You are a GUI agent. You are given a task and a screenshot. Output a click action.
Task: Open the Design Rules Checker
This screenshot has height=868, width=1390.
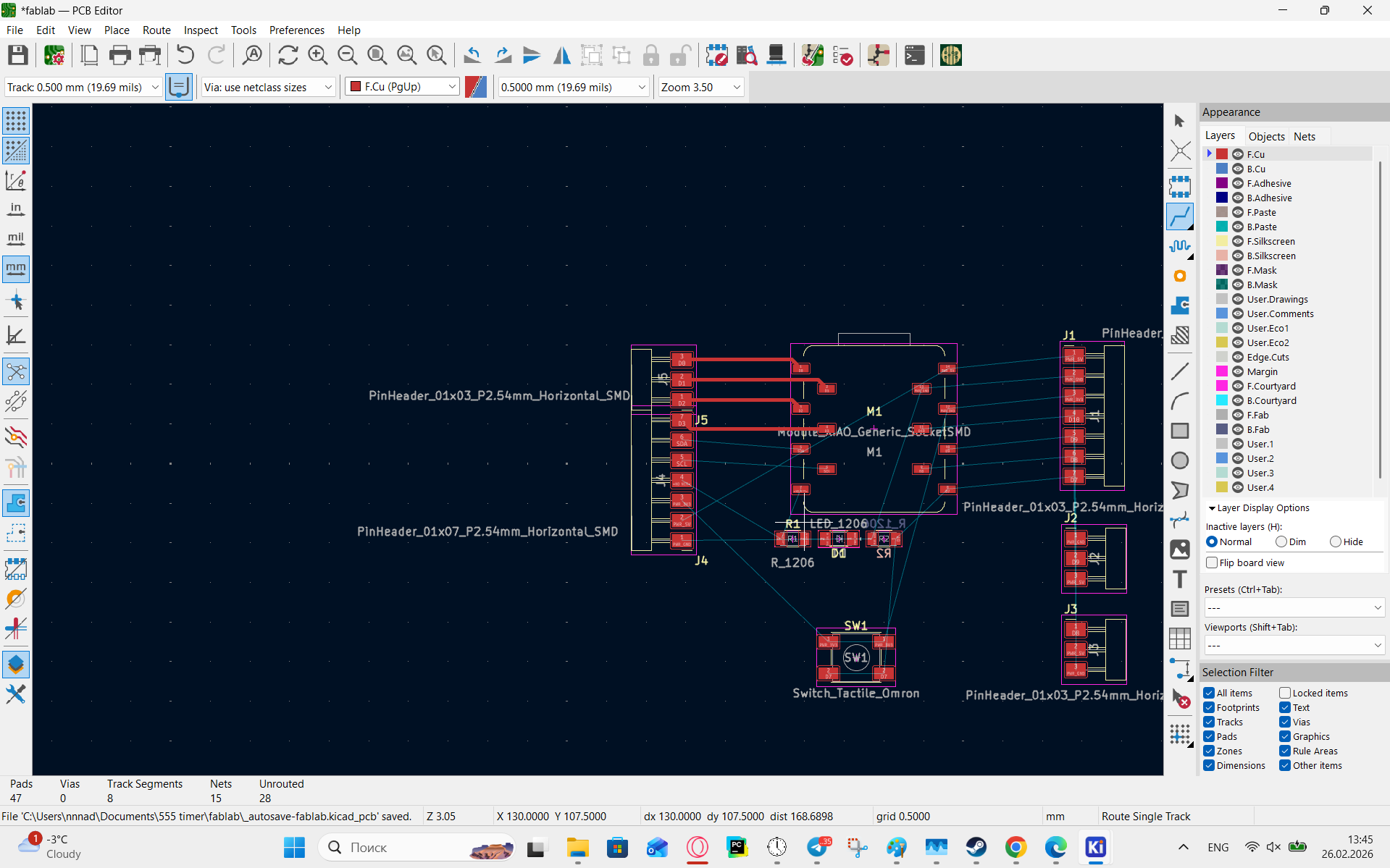click(842, 55)
